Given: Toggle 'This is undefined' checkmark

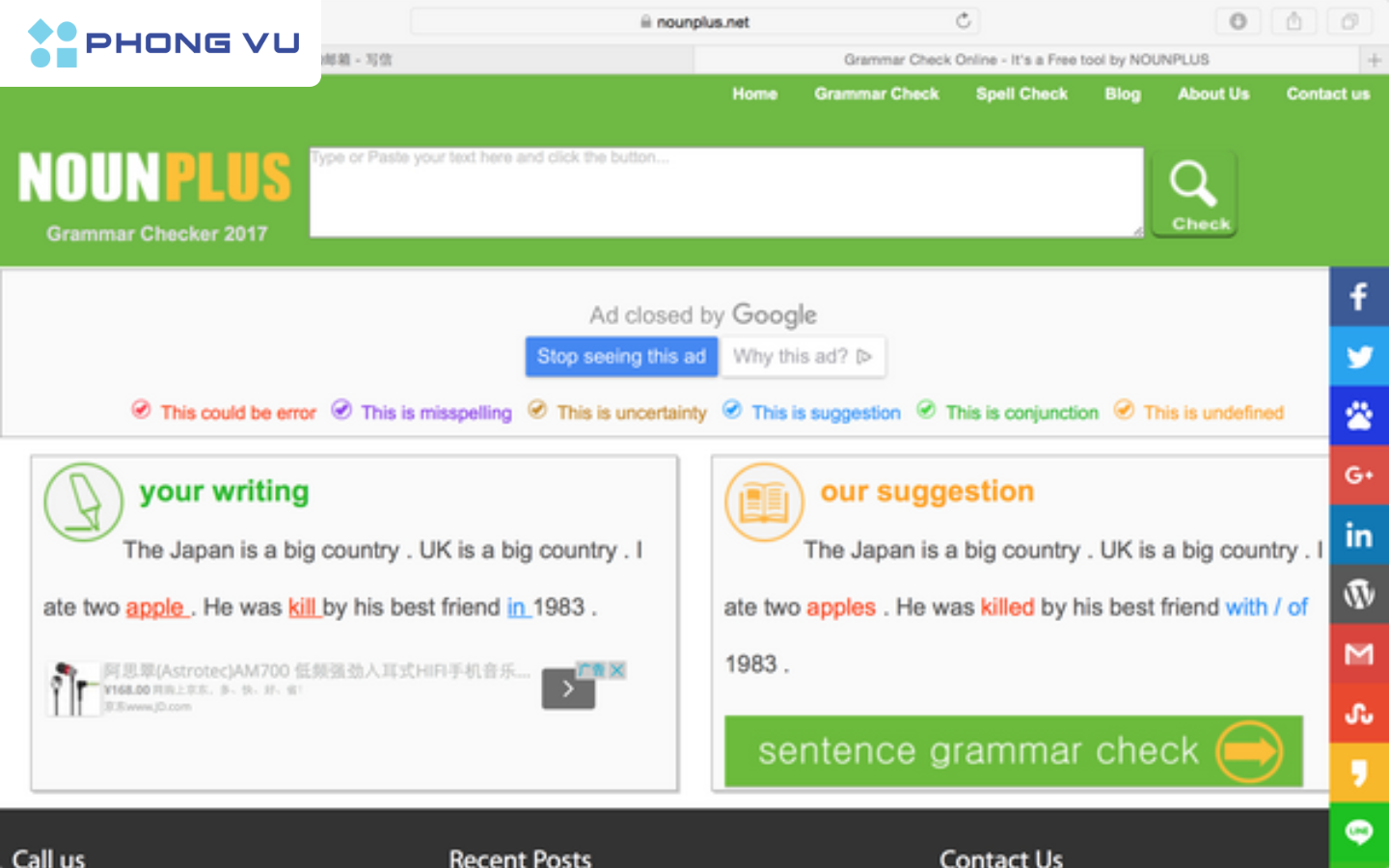Looking at the screenshot, I should coord(1124,410).
